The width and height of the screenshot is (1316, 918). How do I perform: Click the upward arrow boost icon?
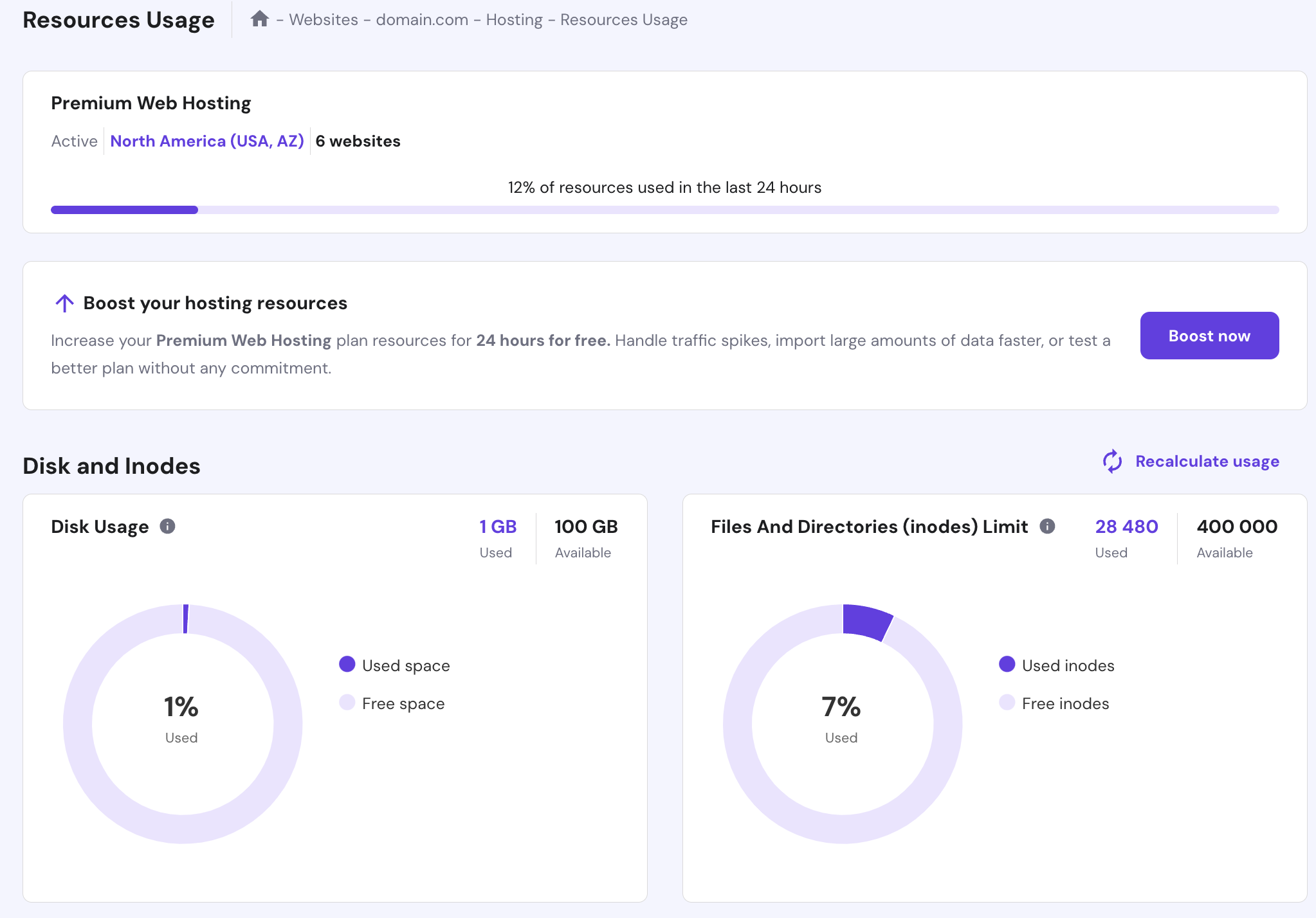point(64,303)
